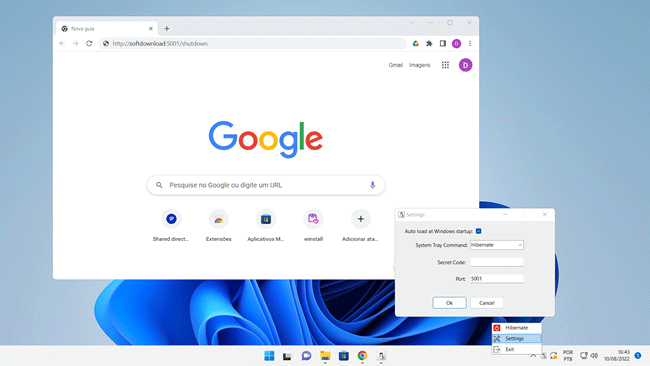Open the Google account avatar on page
This screenshot has width=650, height=366.
click(466, 65)
